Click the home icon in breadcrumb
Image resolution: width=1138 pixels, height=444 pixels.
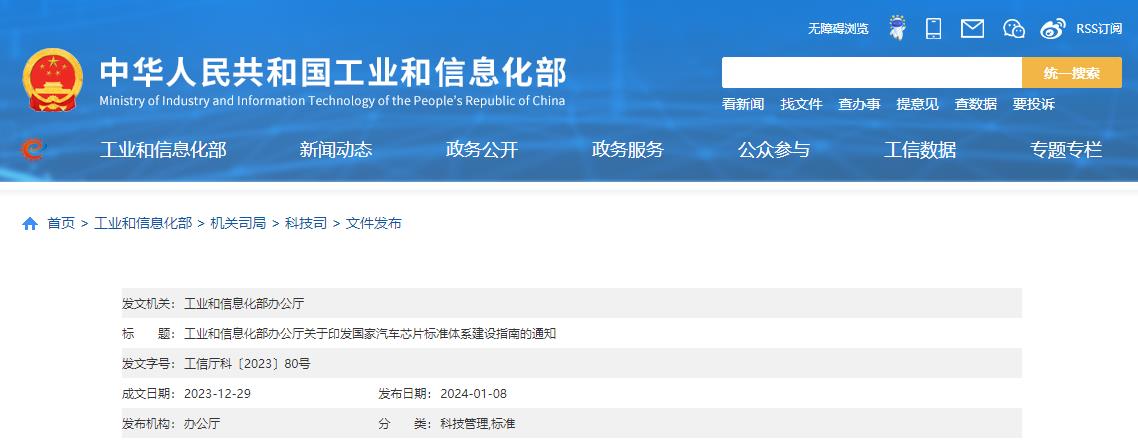[30, 224]
